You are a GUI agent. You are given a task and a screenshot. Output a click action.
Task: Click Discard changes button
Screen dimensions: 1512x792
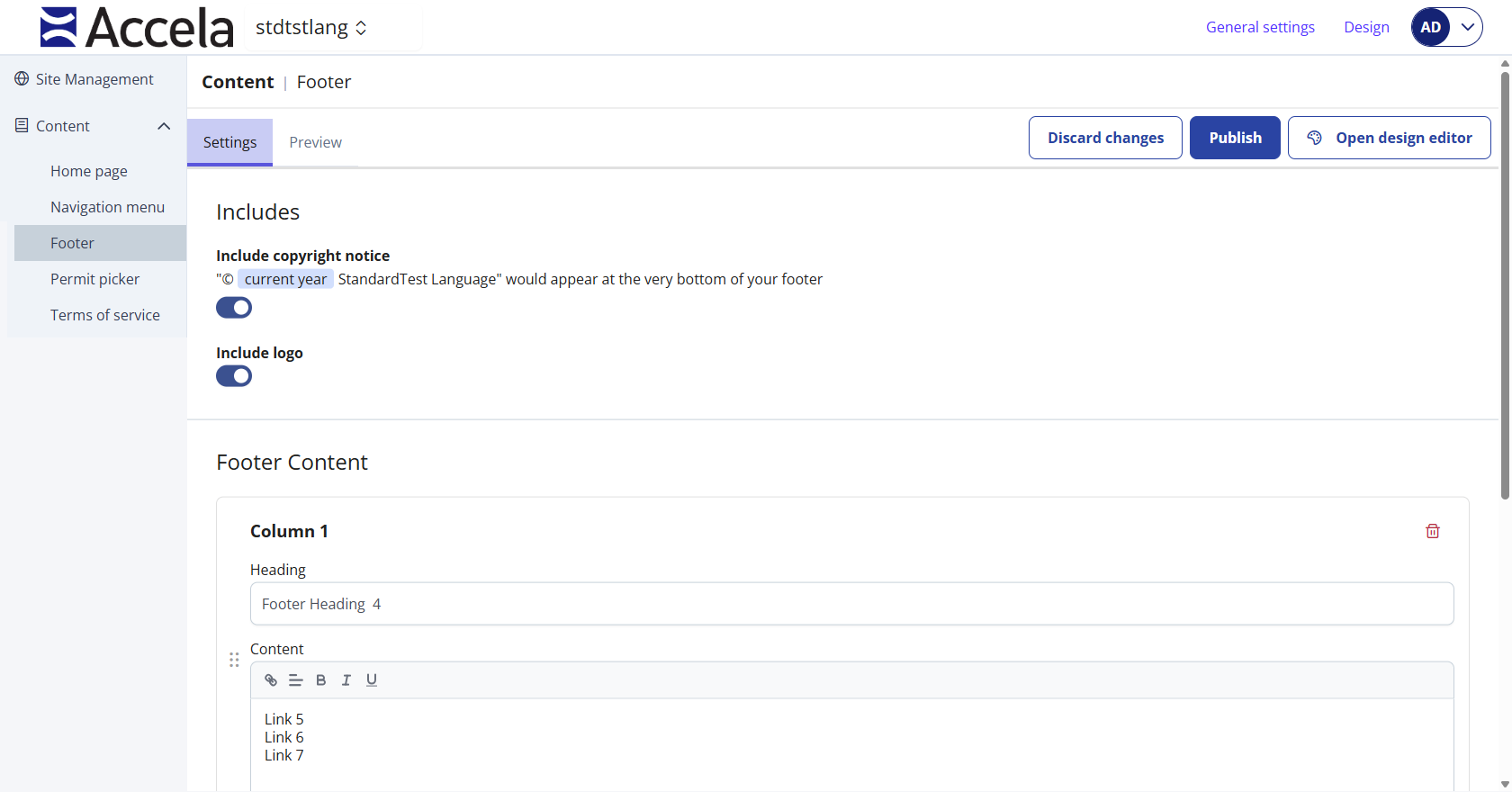coord(1105,138)
